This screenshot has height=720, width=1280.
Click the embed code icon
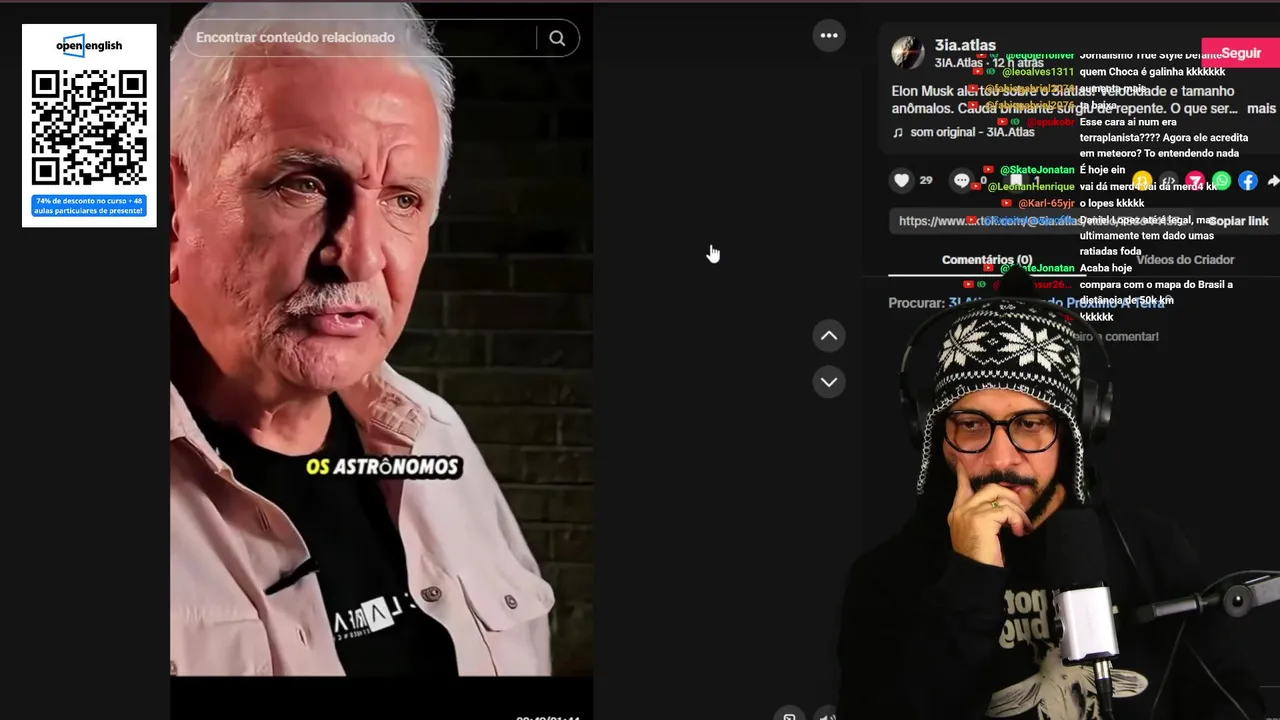pos(1168,181)
